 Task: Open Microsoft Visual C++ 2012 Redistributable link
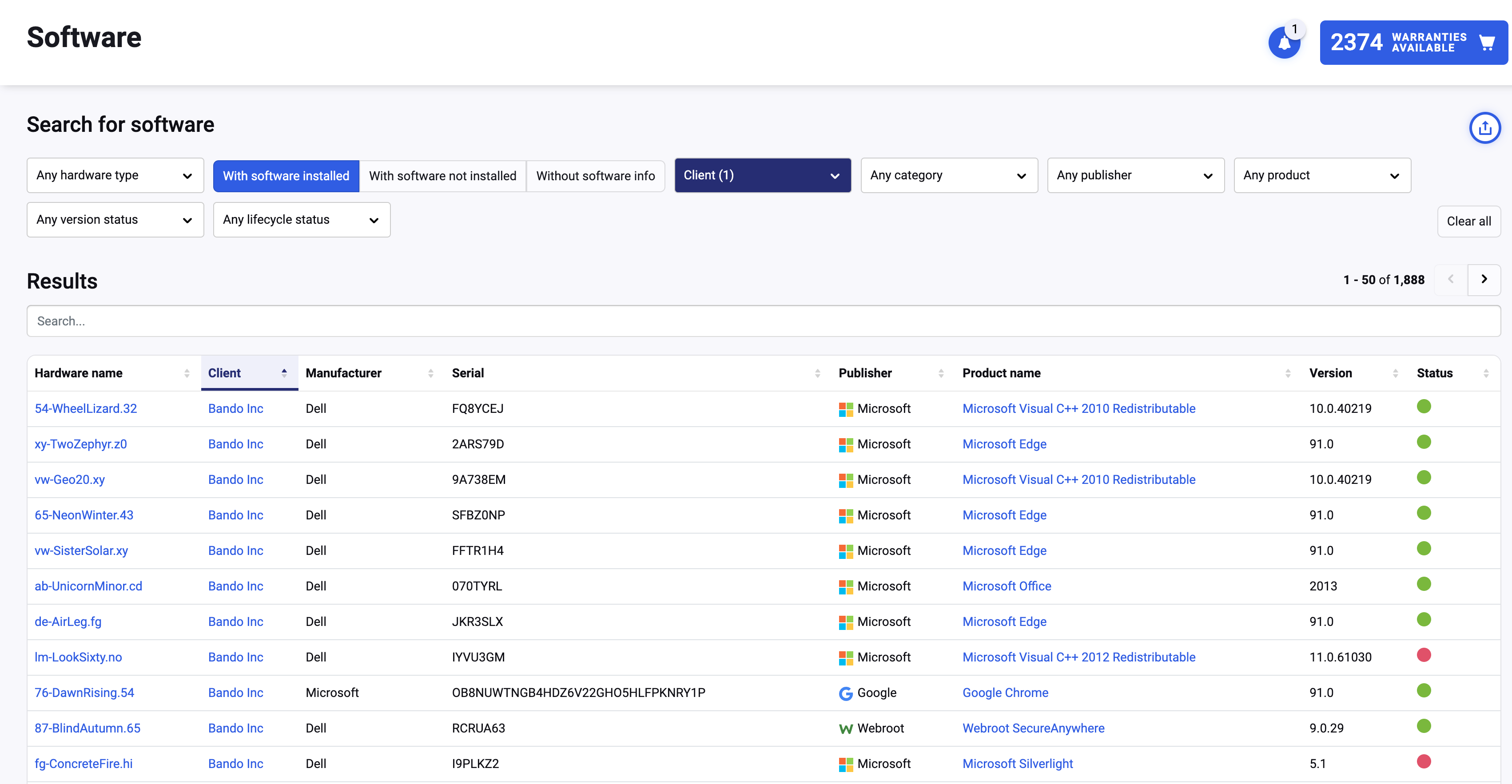pyautogui.click(x=1079, y=657)
